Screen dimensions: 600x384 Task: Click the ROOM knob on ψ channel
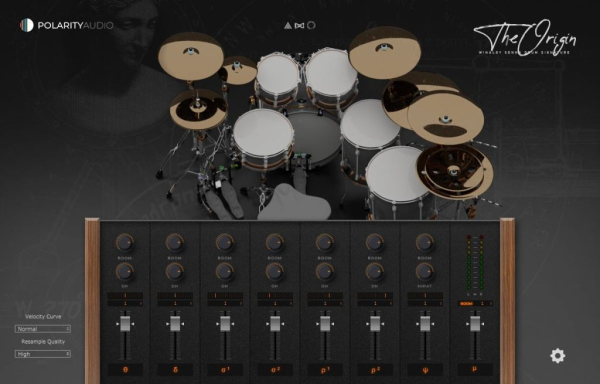425,242
